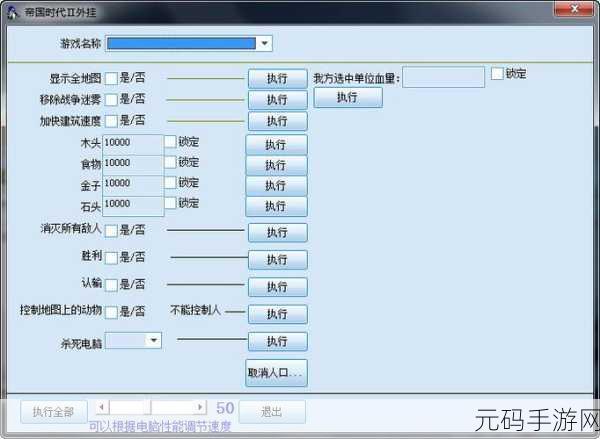Click the 执行全部 button
Viewport: 600px width, 439px height.
(54, 412)
